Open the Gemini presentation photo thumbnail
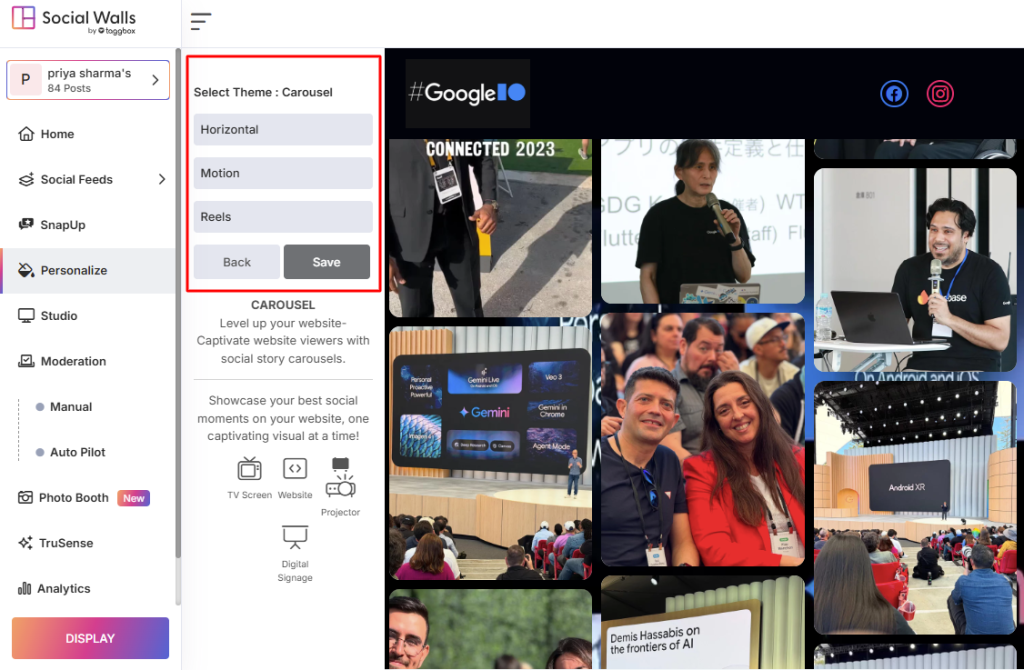This screenshot has width=1024, height=670. click(490, 452)
